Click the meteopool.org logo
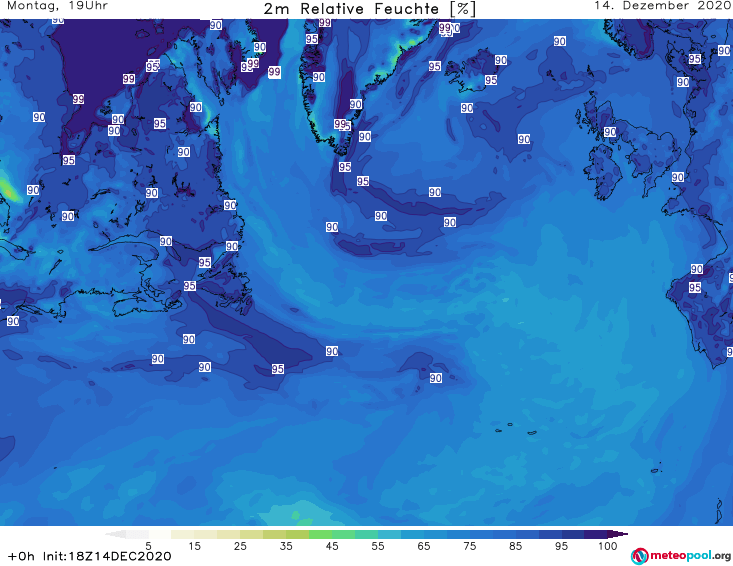Viewport: 733px width, 566px height. click(x=681, y=556)
